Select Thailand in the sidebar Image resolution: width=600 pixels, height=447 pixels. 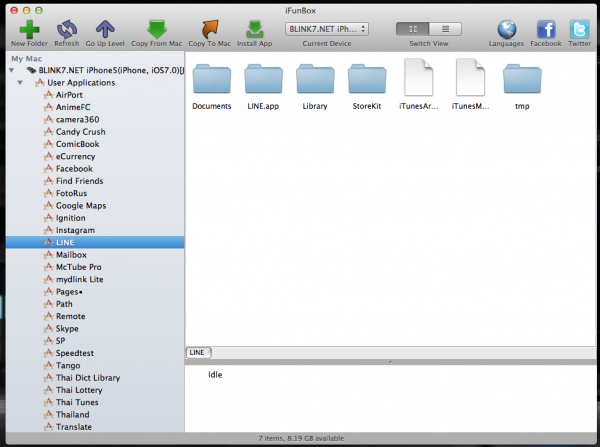tap(95, 414)
